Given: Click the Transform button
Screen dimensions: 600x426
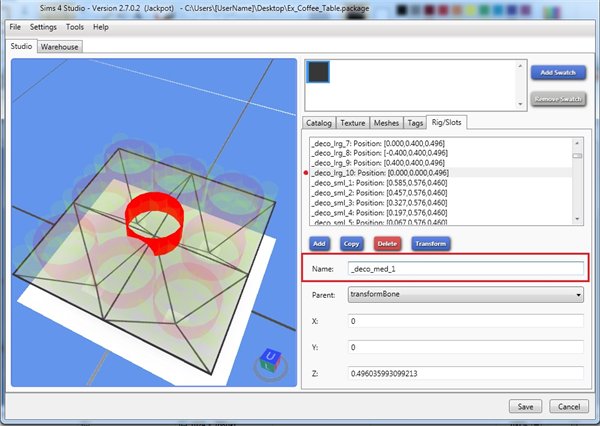Looking at the screenshot, I should click(x=430, y=243).
